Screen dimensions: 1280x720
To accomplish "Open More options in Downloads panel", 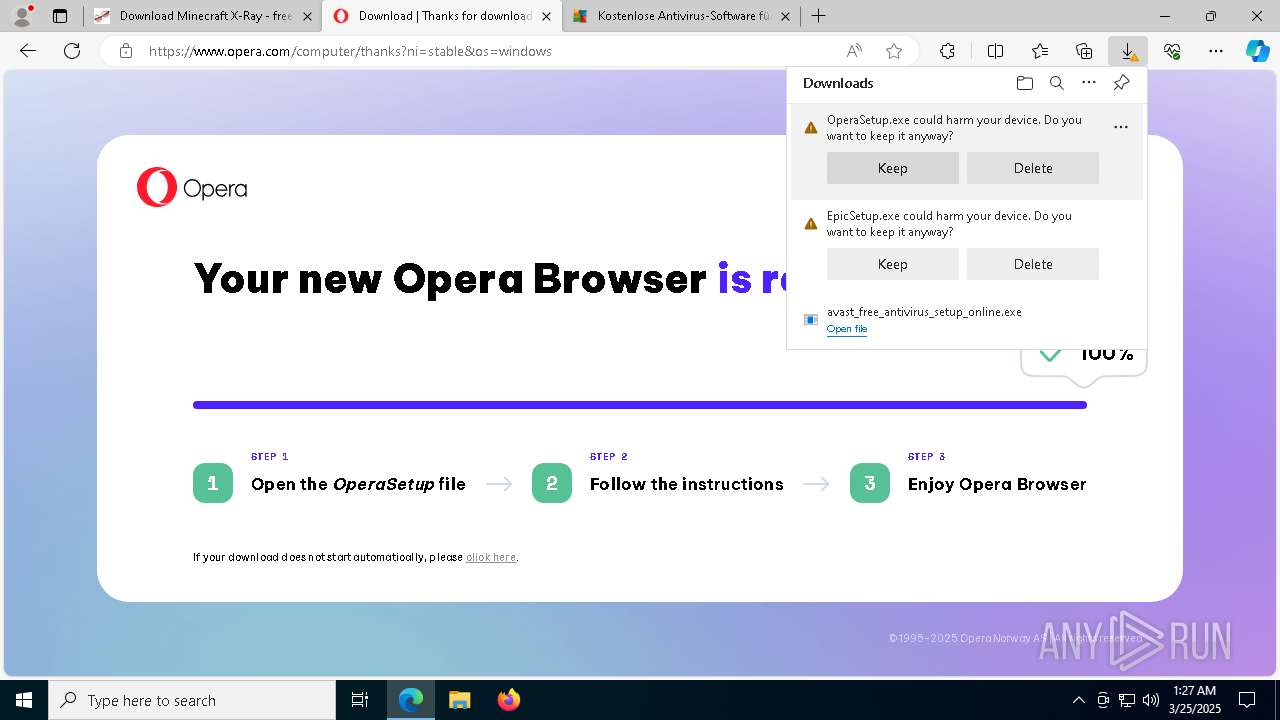I will [x=1089, y=83].
